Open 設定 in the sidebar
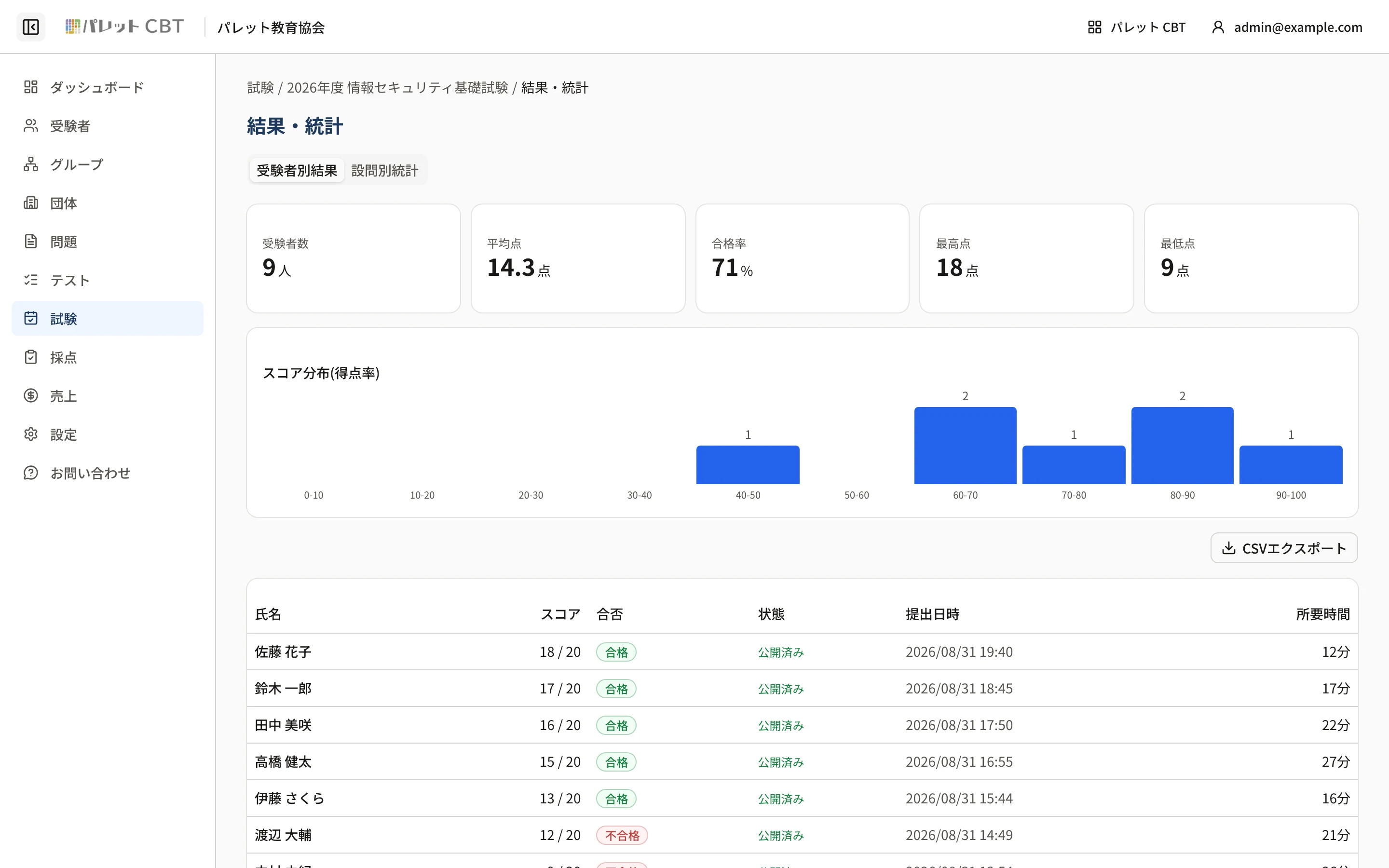This screenshot has height=868, width=1389. click(x=108, y=434)
